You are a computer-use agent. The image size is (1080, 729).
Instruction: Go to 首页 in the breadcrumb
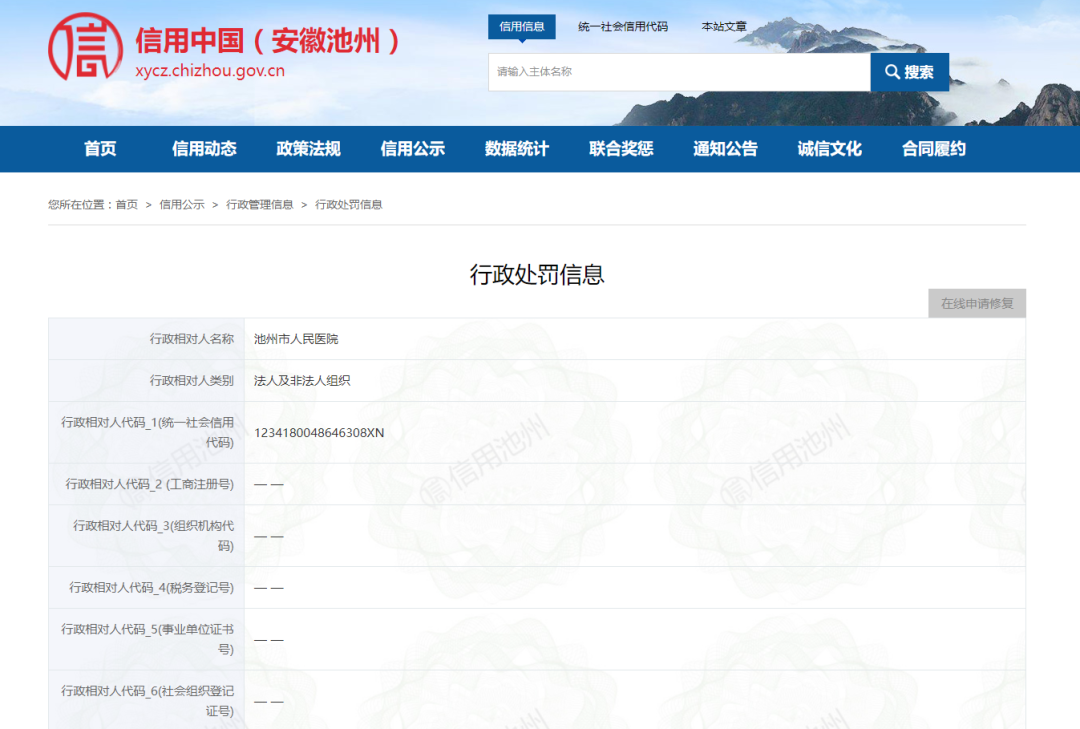(x=127, y=205)
